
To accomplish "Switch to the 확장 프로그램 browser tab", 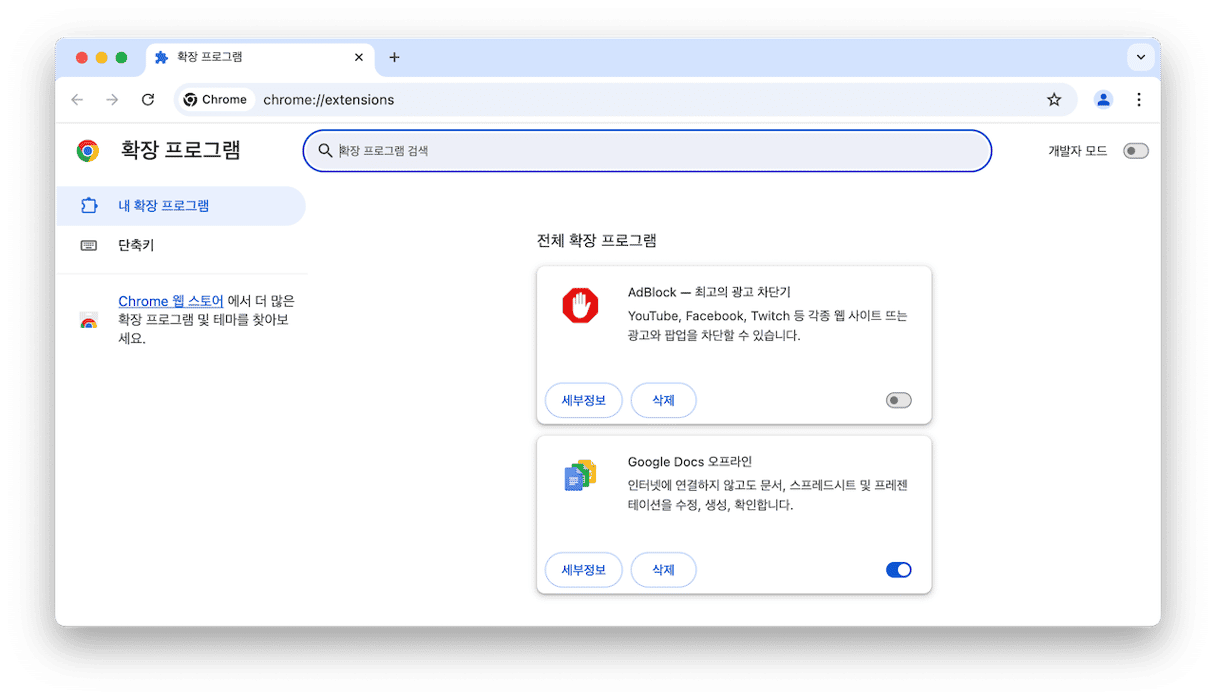I will (259, 57).
